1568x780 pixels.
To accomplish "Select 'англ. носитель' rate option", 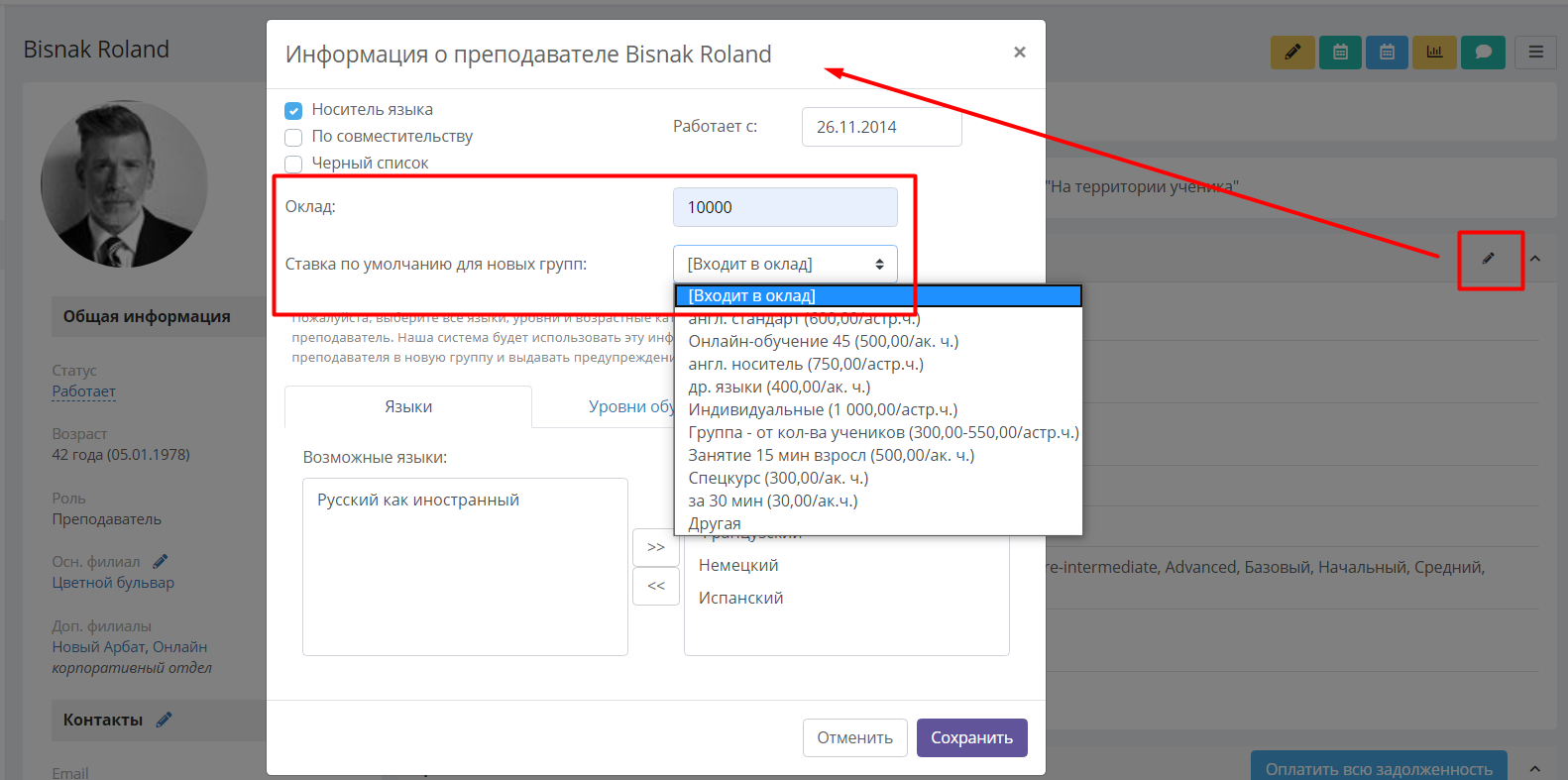I will click(x=878, y=364).
